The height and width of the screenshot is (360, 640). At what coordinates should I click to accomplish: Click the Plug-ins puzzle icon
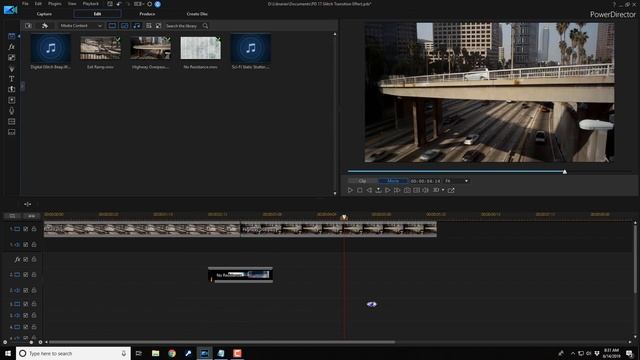(44, 26)
